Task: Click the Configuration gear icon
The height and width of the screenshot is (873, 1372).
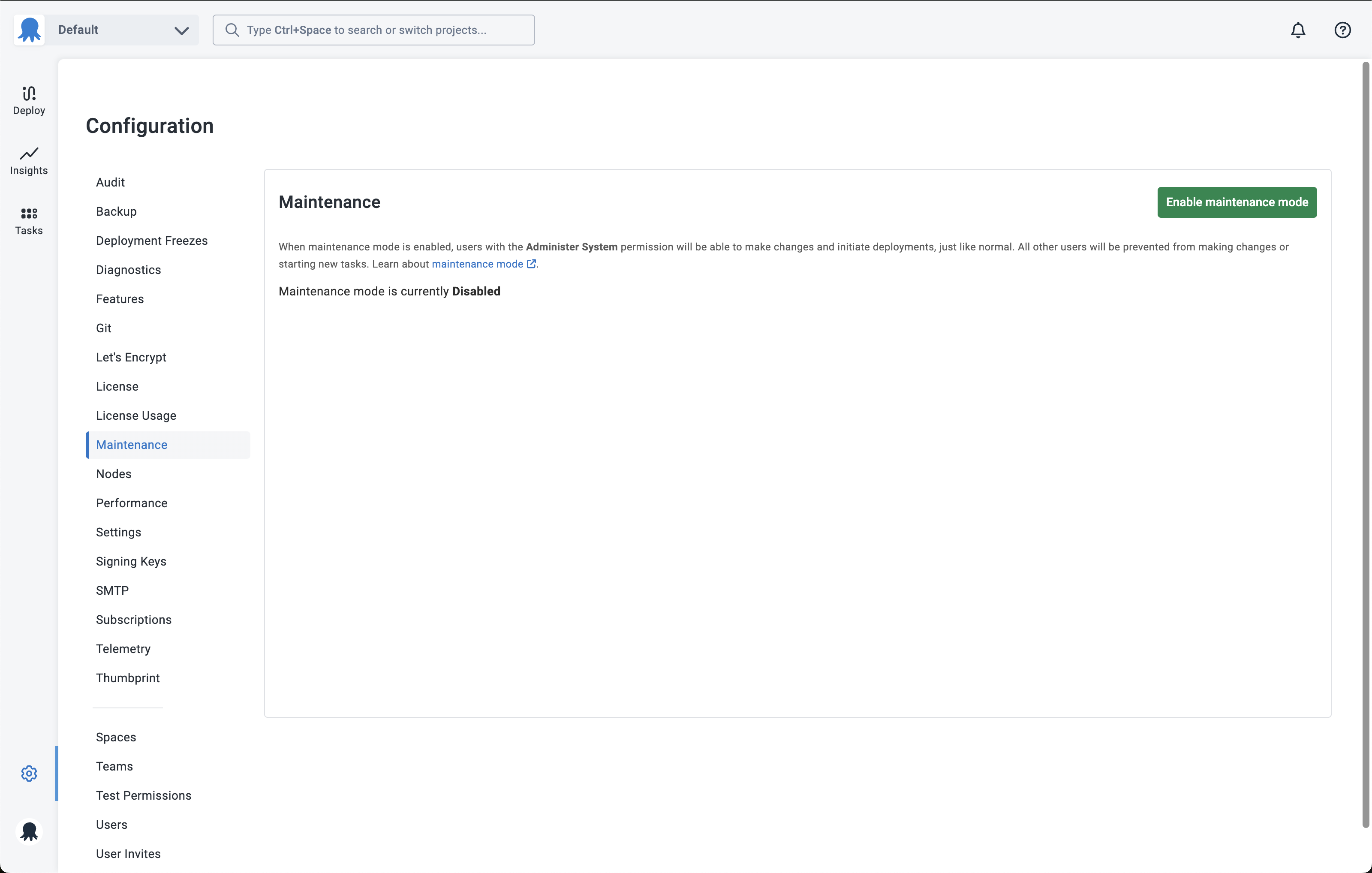Action: 29,773
